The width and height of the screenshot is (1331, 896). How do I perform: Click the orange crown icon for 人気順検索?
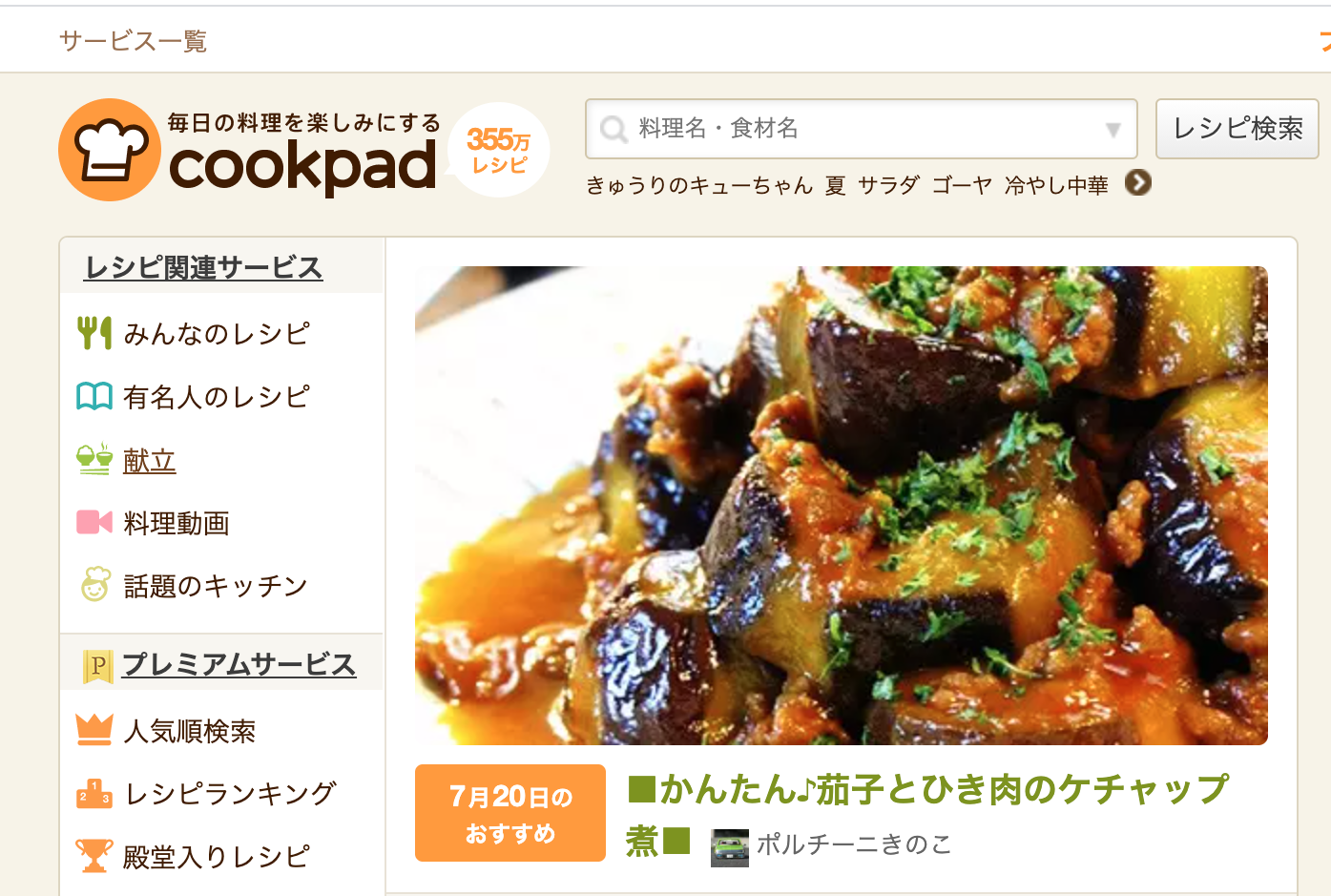(x=94, y=730)
